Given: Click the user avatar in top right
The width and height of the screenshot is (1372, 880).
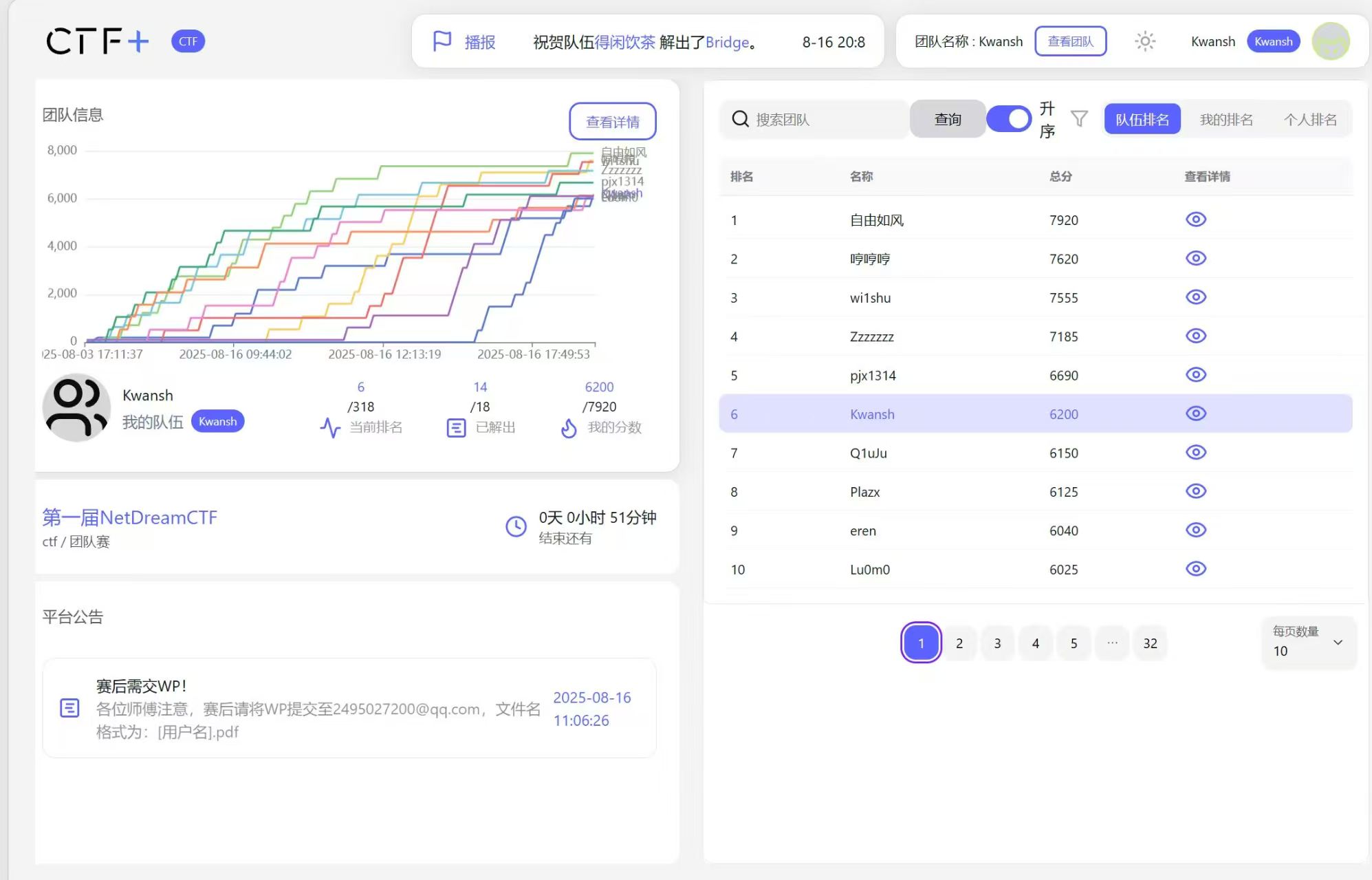Looking at the screenshot, I should [x=1330, y=41].
